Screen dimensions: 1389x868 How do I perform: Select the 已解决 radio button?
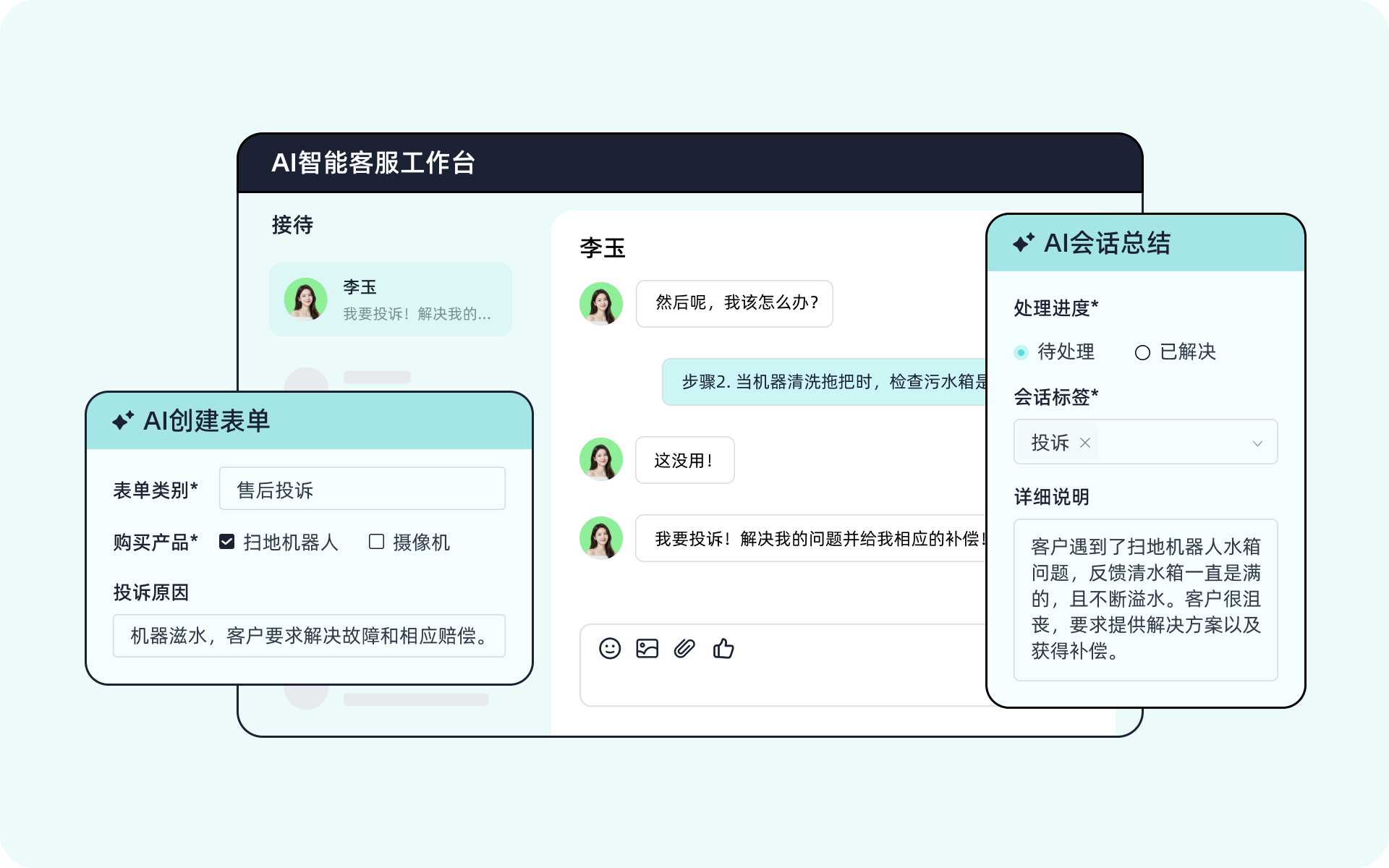tap(1143, 352)
